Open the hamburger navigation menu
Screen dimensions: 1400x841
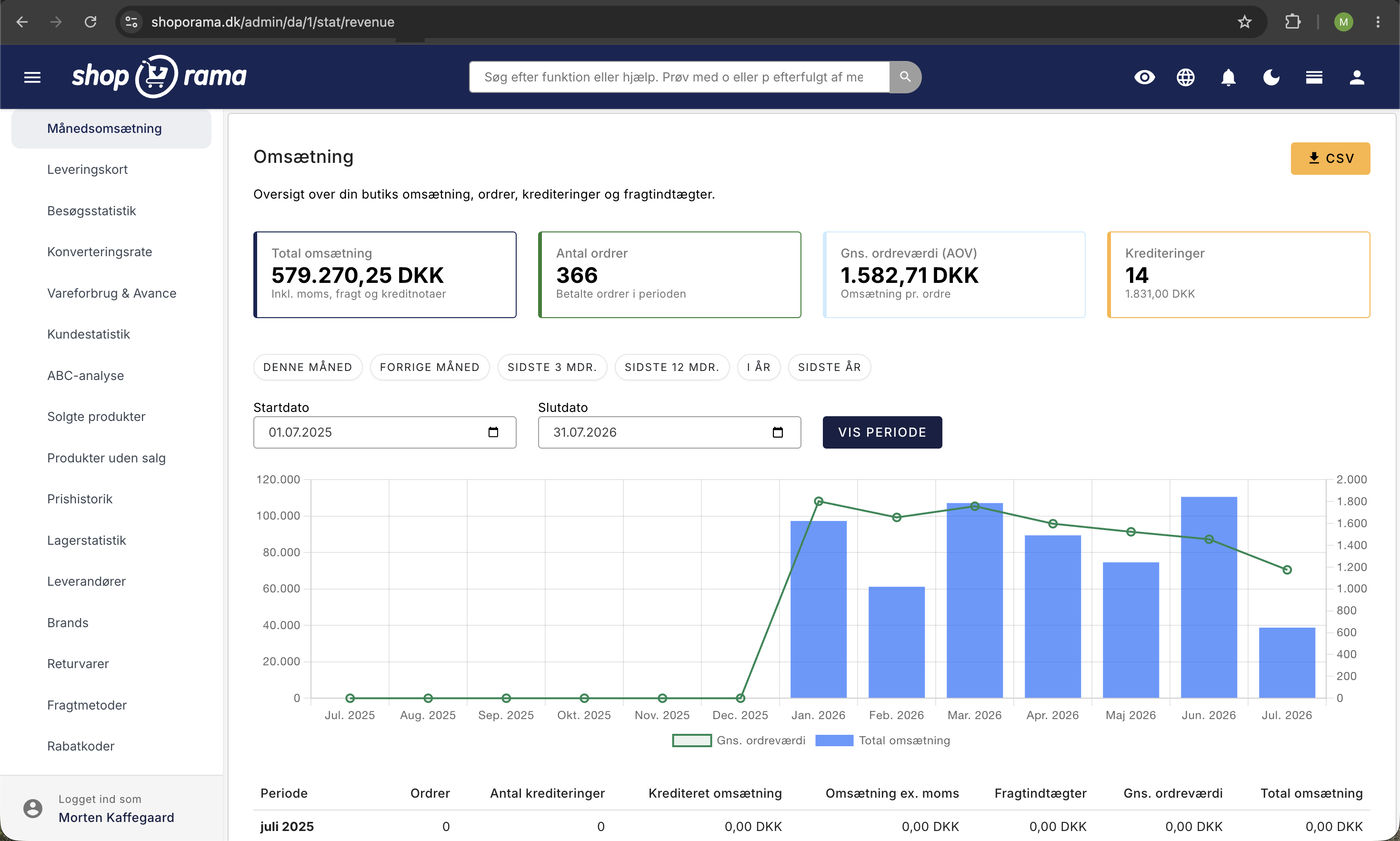[32, 77]
